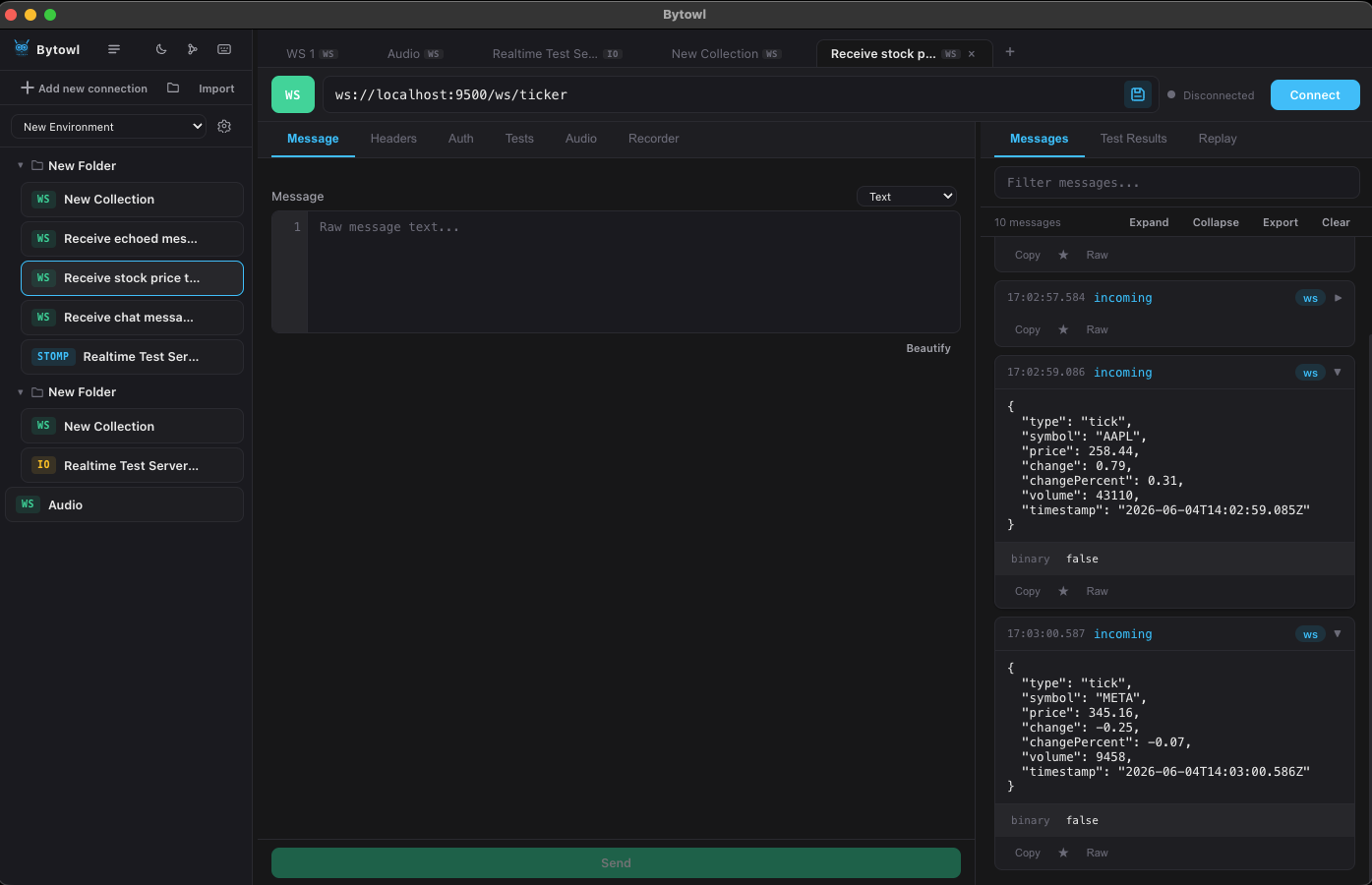Click WS icon of Audio sidebar item
The width and height of the screenshot is (1372, 885).
tap(28, 504)
